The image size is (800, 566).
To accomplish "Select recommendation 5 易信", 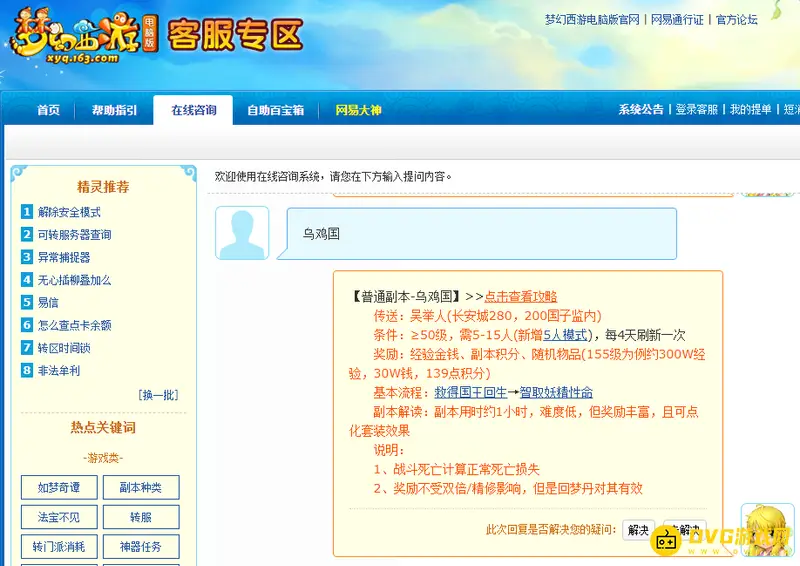I will [48, 302].
